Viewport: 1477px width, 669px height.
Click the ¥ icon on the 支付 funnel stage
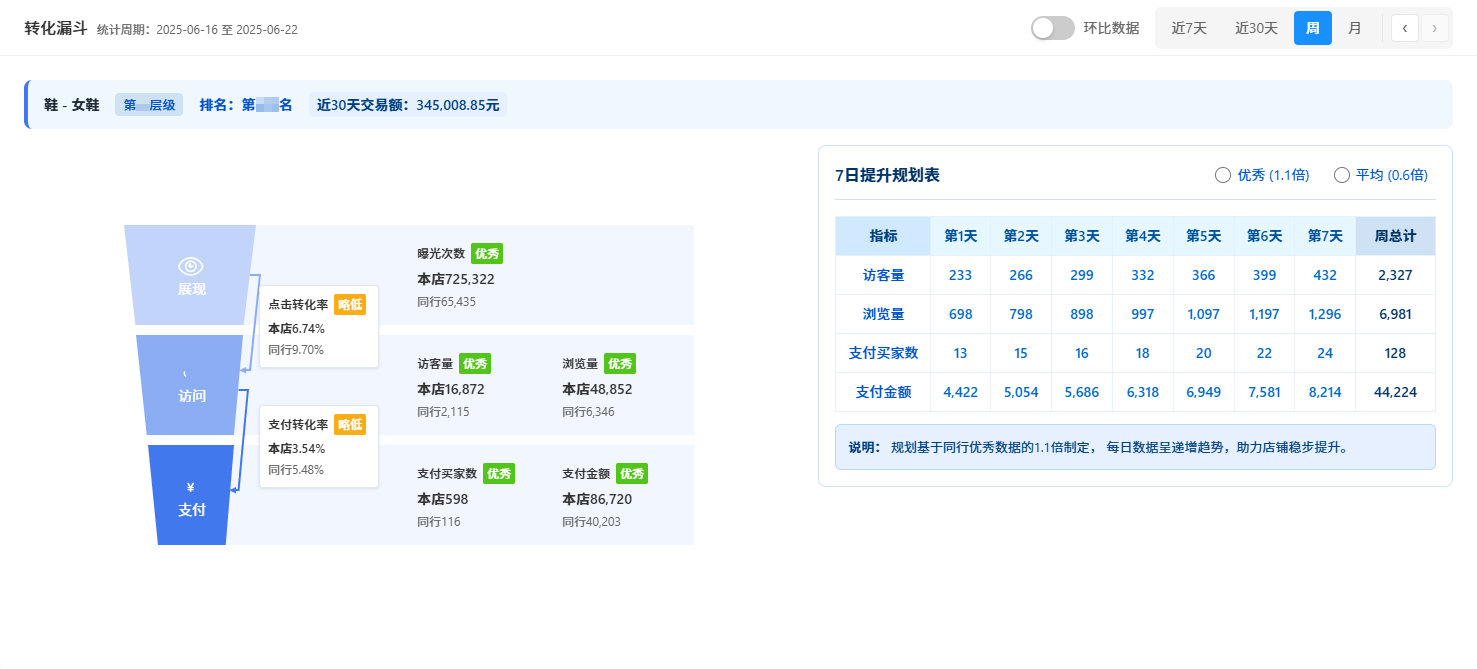(x=190, y=486)
